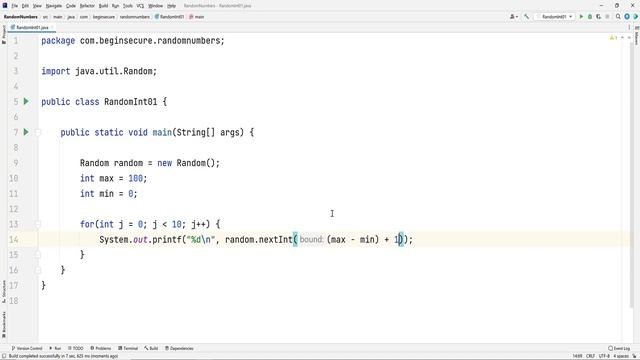Build project using the hammer icon
The width and height of the screenshot is (640, 360).
click(x=527, y=17)
